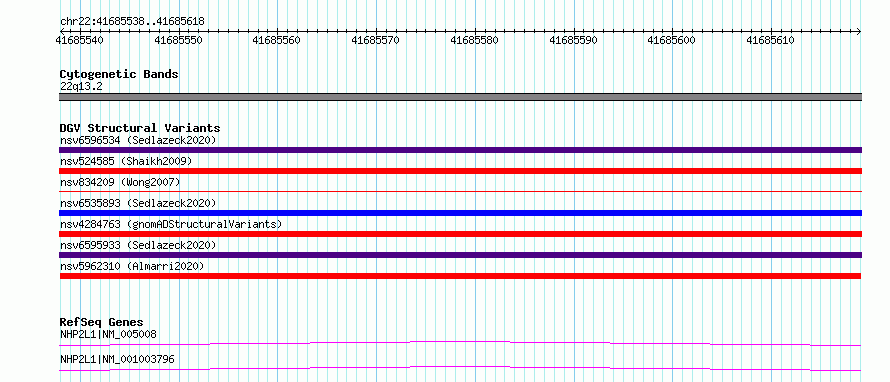890x382 pixels.
Task: Click the NHP2L1|NM_001003796 gene label
Action: point(117,359)
